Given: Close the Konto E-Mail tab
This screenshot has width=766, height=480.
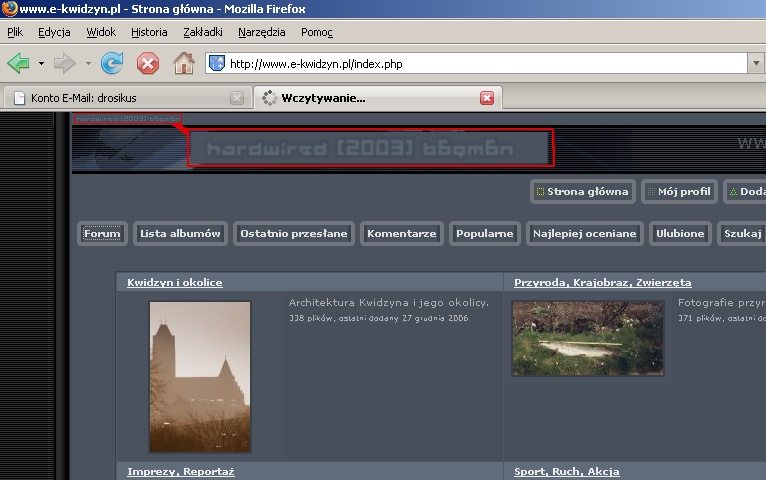Looking at the screenshot, I should click(x=237, y=98).
